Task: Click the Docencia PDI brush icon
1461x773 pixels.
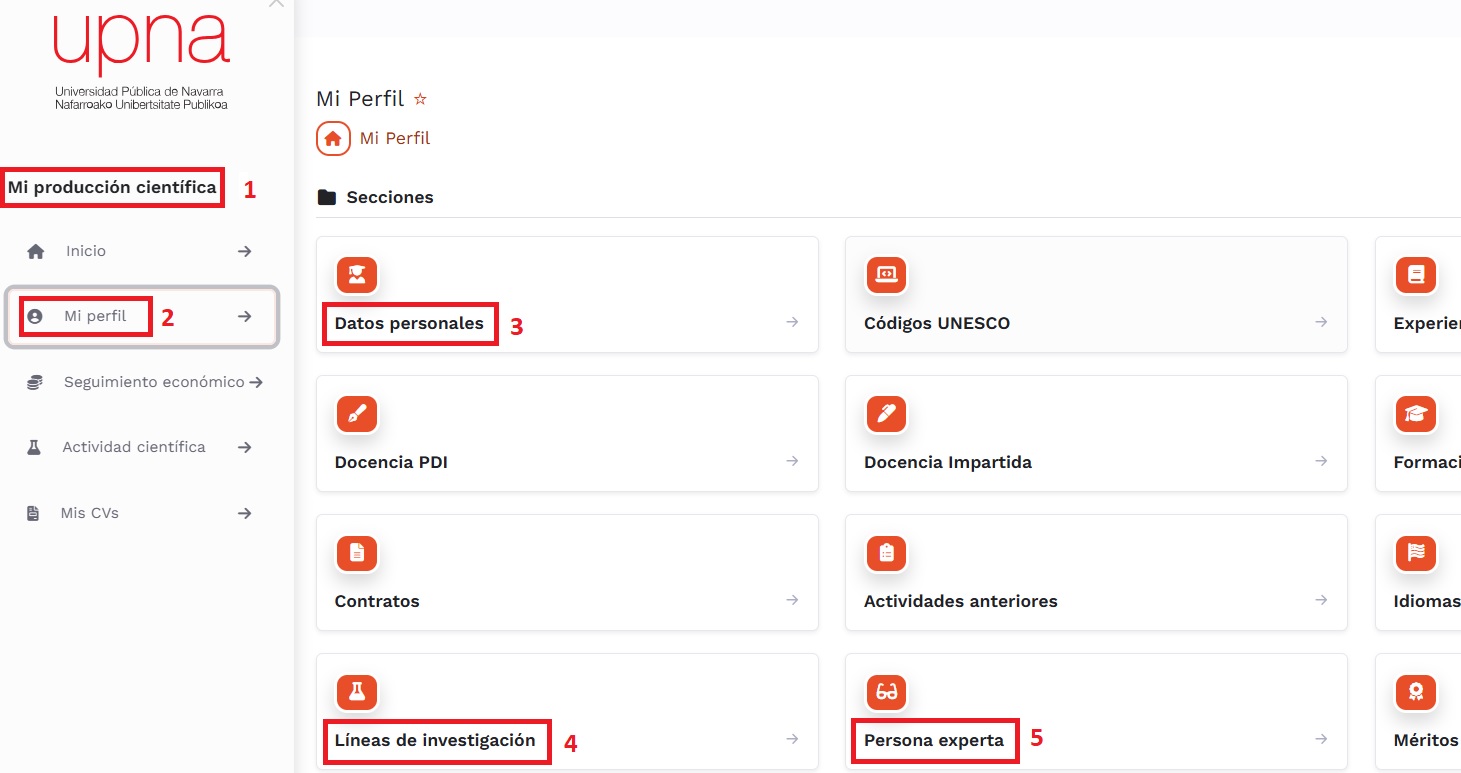Action: tap(357, 413)
